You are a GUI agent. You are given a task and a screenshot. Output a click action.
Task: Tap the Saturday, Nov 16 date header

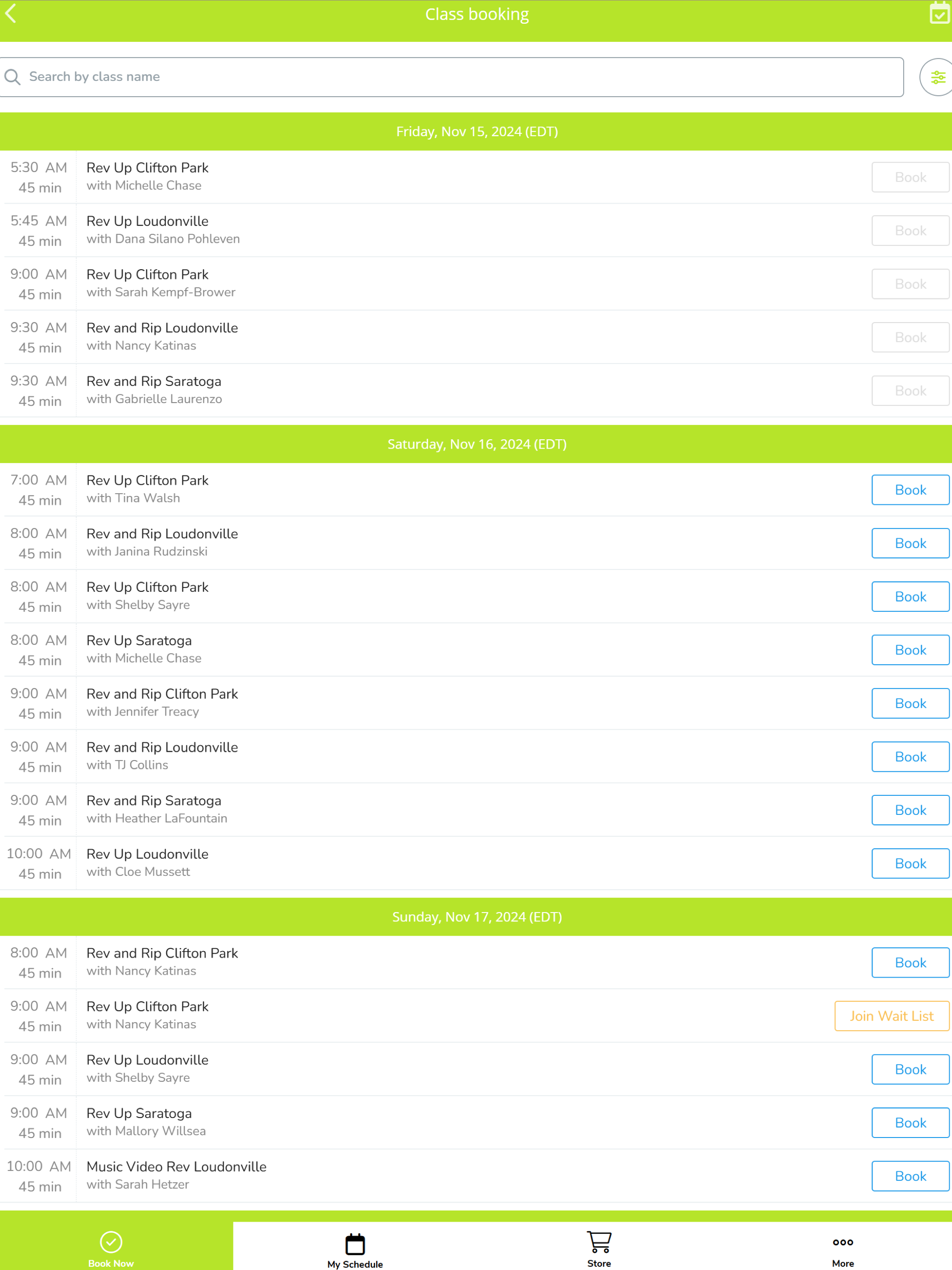(476, 444)
